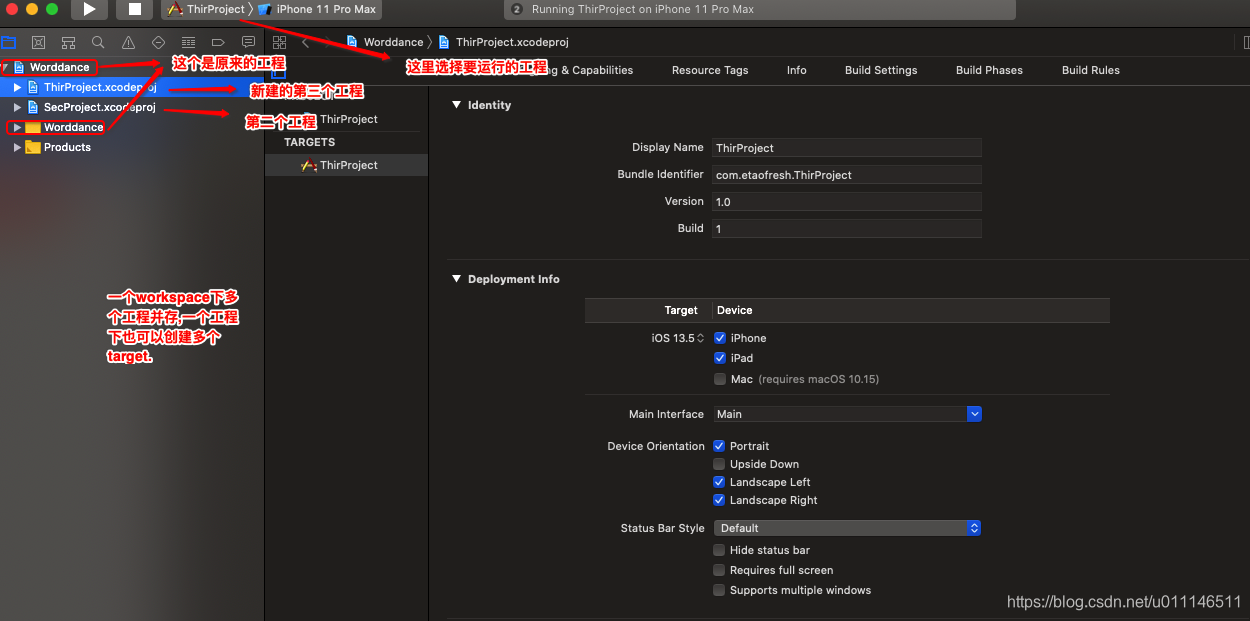Click the Version field showing 1.0
The width and height of the screenshot is (1250, 621).
847,201
